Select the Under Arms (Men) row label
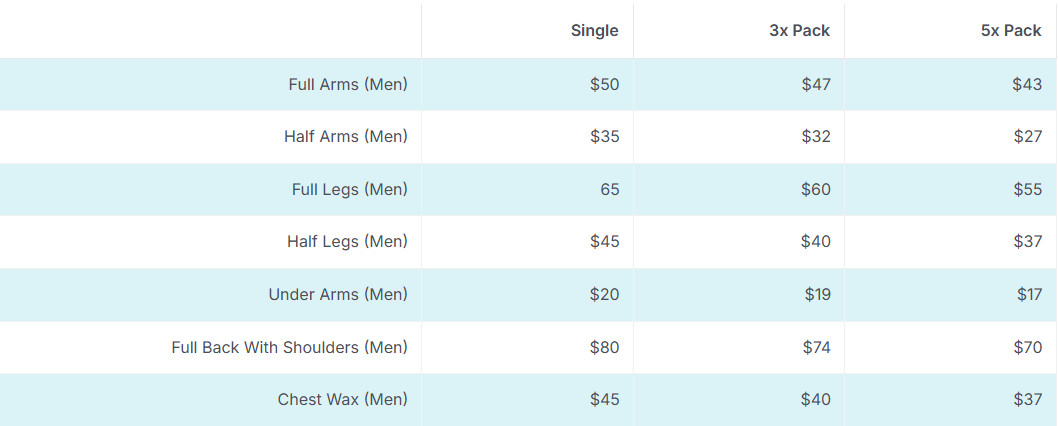 point(338,294)
